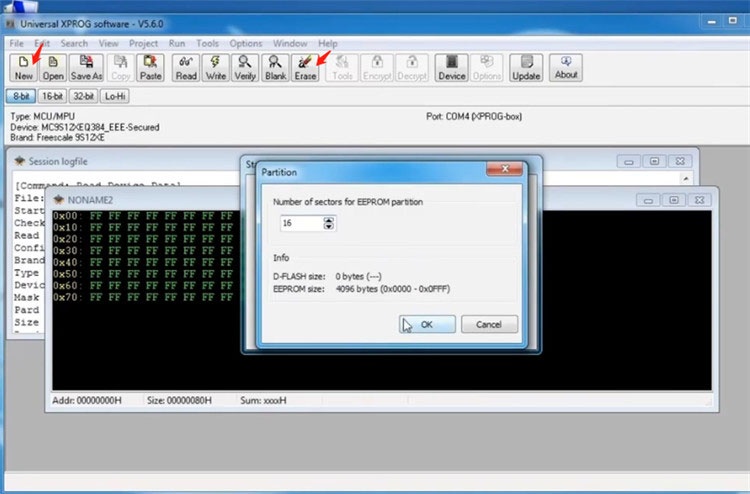750x494 pixels.
Task: Click the New file toolbar icon
Action: click(x=23, y=67)
